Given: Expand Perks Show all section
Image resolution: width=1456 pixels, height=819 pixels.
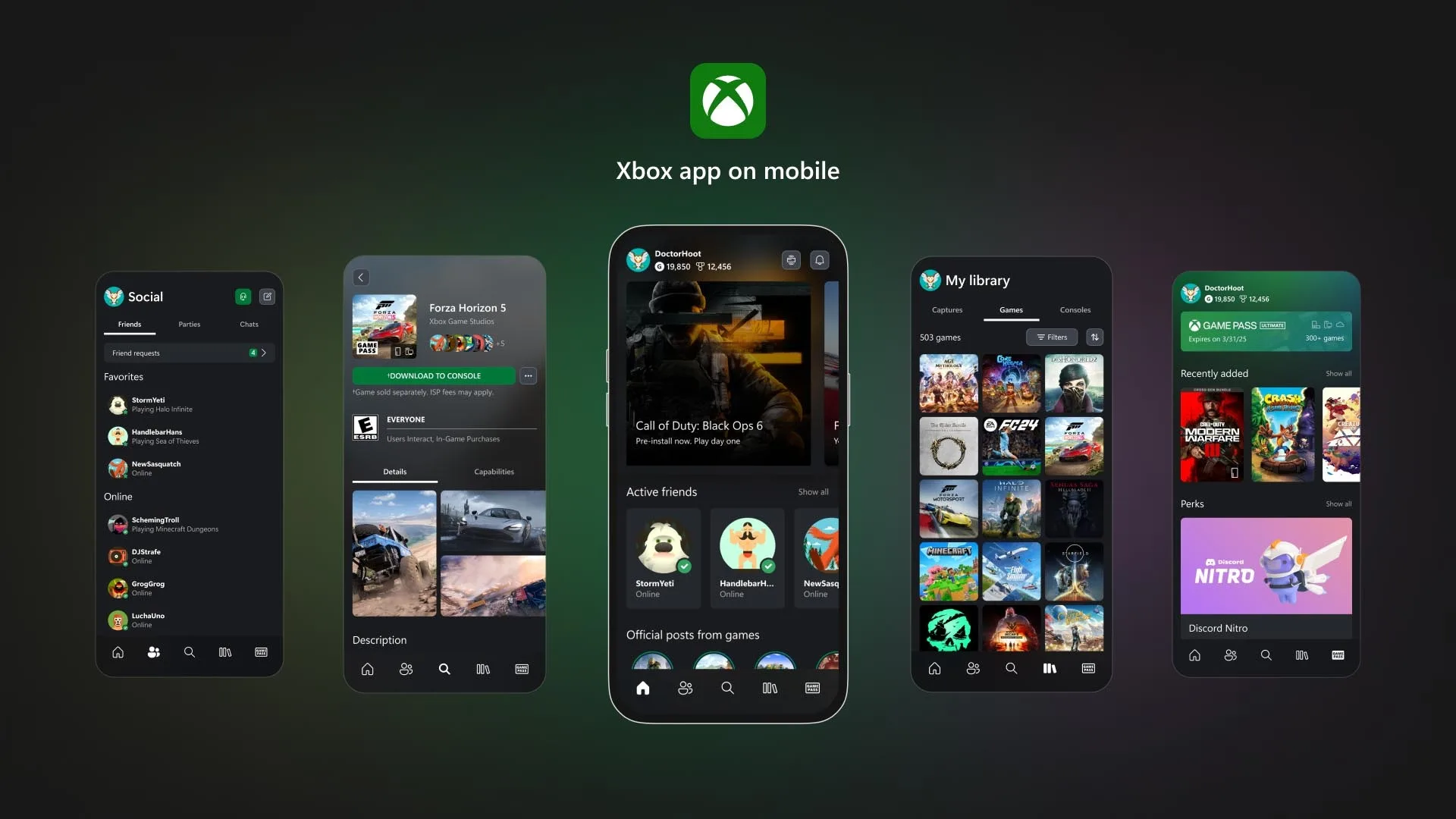Looking at the screenshot, I should (x=1339, y=503).
